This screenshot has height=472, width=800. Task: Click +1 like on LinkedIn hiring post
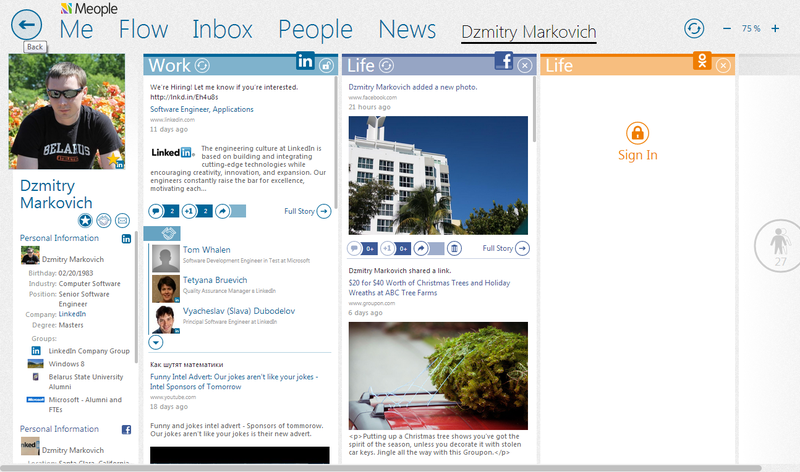[189, 211]
